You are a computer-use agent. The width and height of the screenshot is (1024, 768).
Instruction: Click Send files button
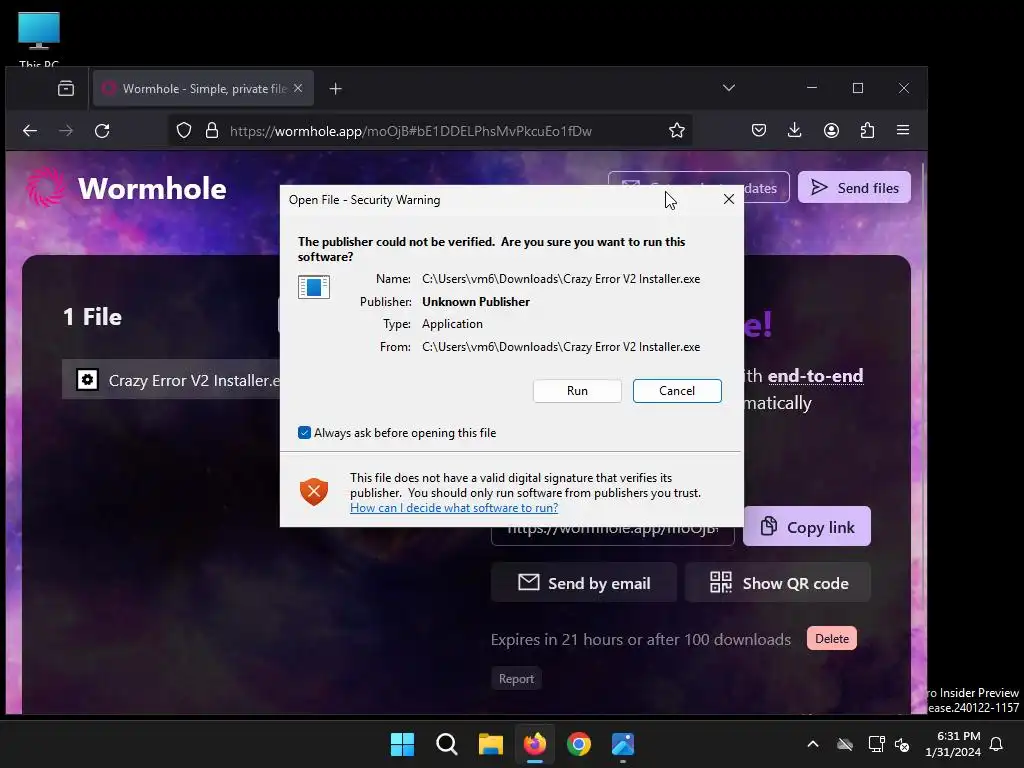[x=854, y=187]
